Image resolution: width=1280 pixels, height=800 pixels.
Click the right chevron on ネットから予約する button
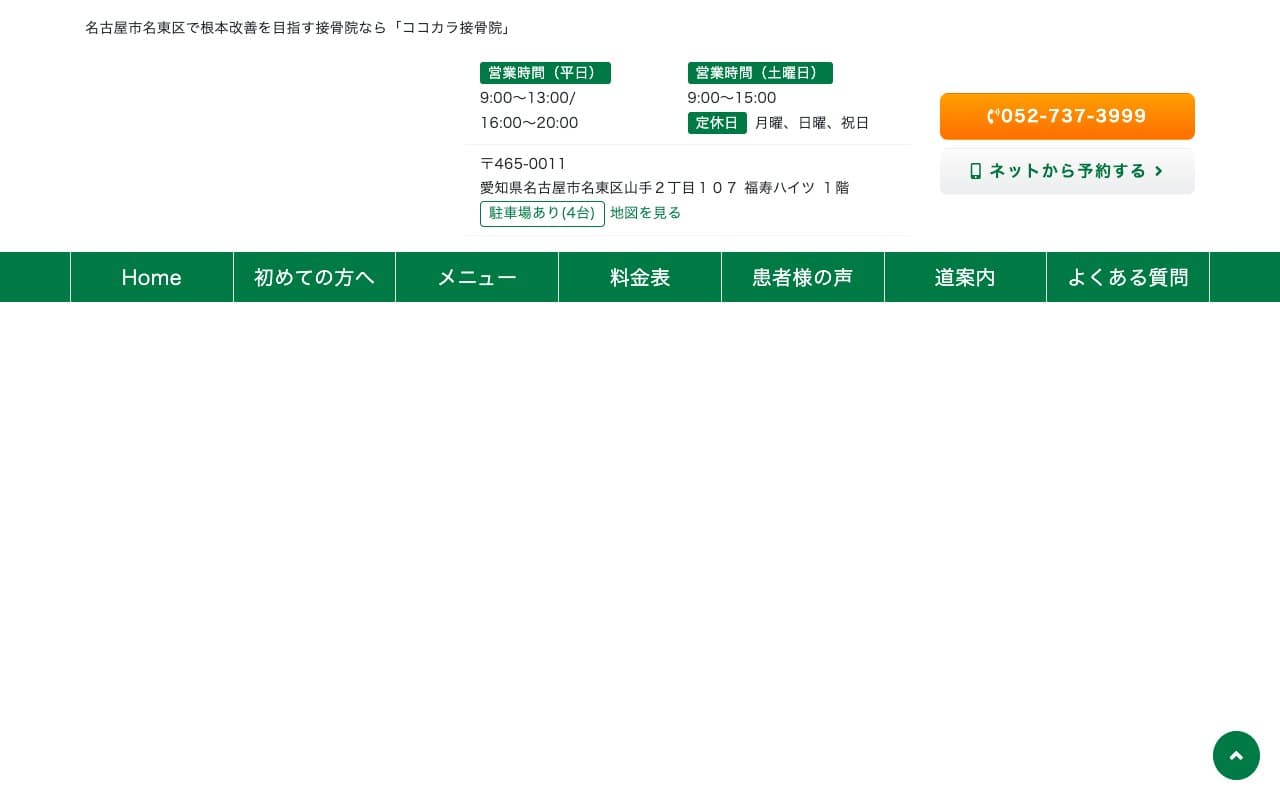coord(1158,171)
